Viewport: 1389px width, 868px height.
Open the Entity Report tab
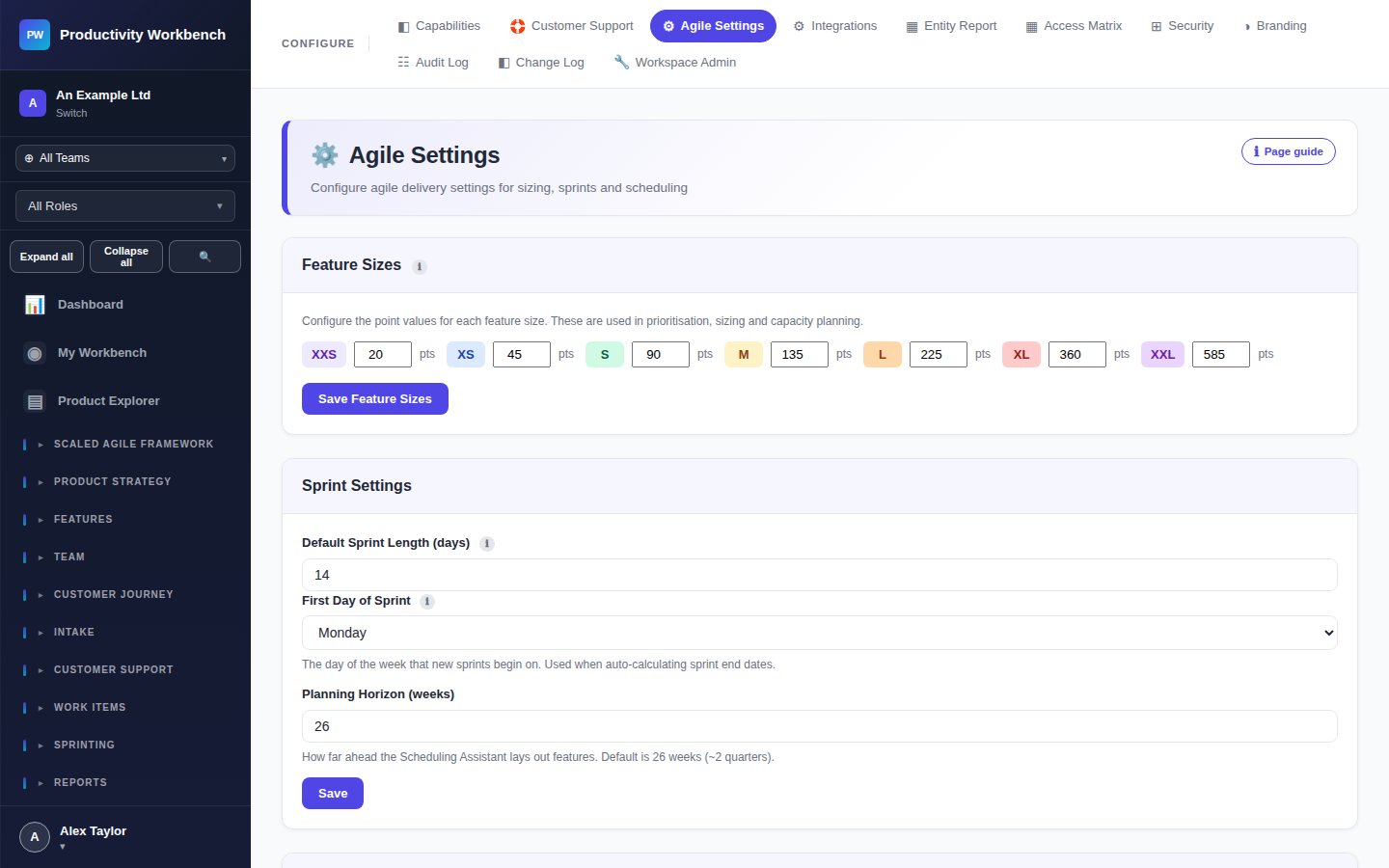952,26
